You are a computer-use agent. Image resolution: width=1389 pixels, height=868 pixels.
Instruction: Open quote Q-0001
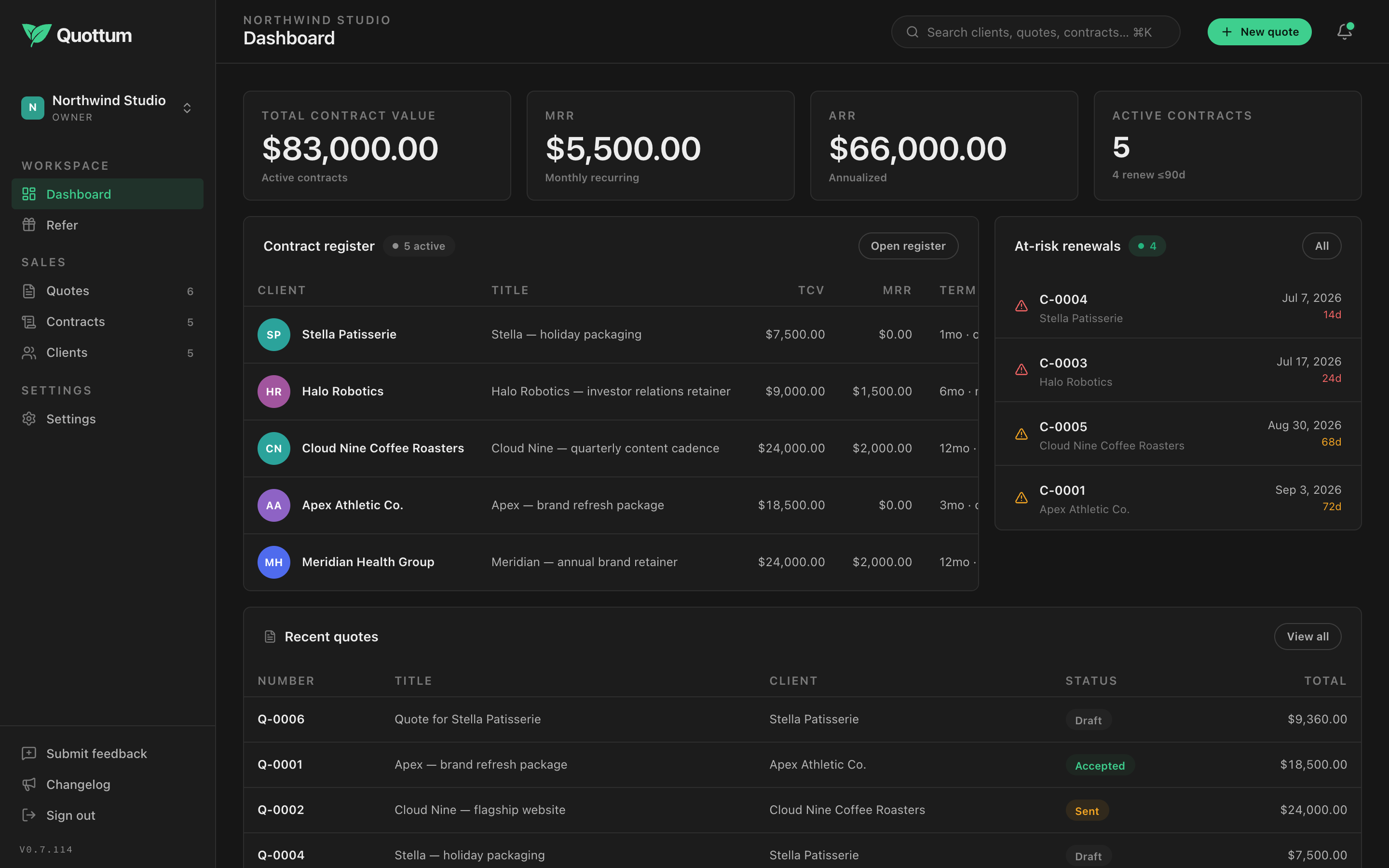(x=803, y=765)
